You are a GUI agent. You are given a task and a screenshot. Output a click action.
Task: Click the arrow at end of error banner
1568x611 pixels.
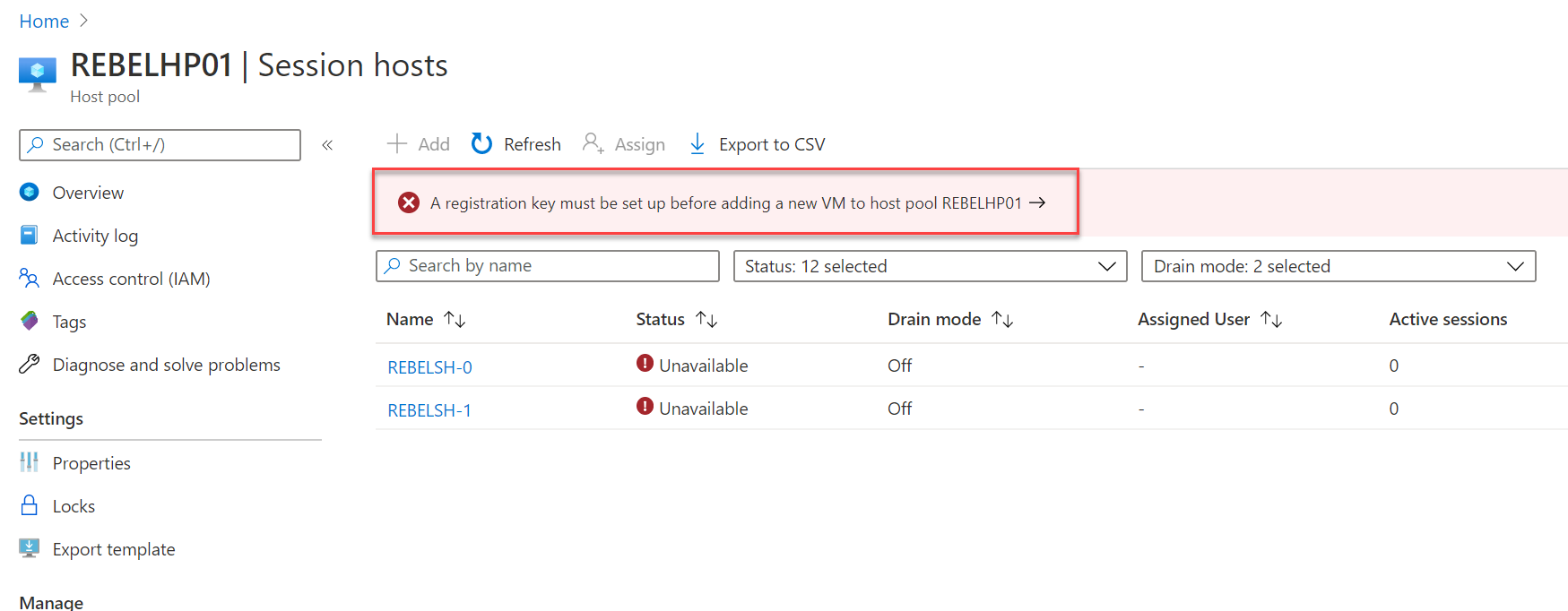[1037, 202]
